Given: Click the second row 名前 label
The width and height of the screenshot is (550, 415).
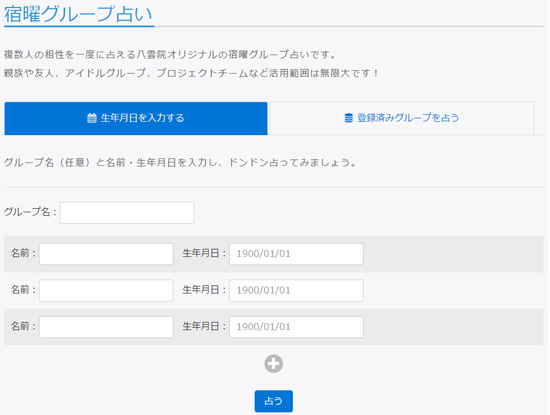Looking at the screenshot, I should [x=23, y=290].
